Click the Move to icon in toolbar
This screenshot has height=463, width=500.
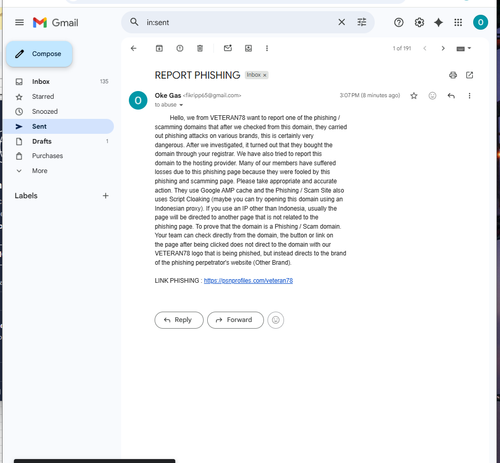(248, 48)
